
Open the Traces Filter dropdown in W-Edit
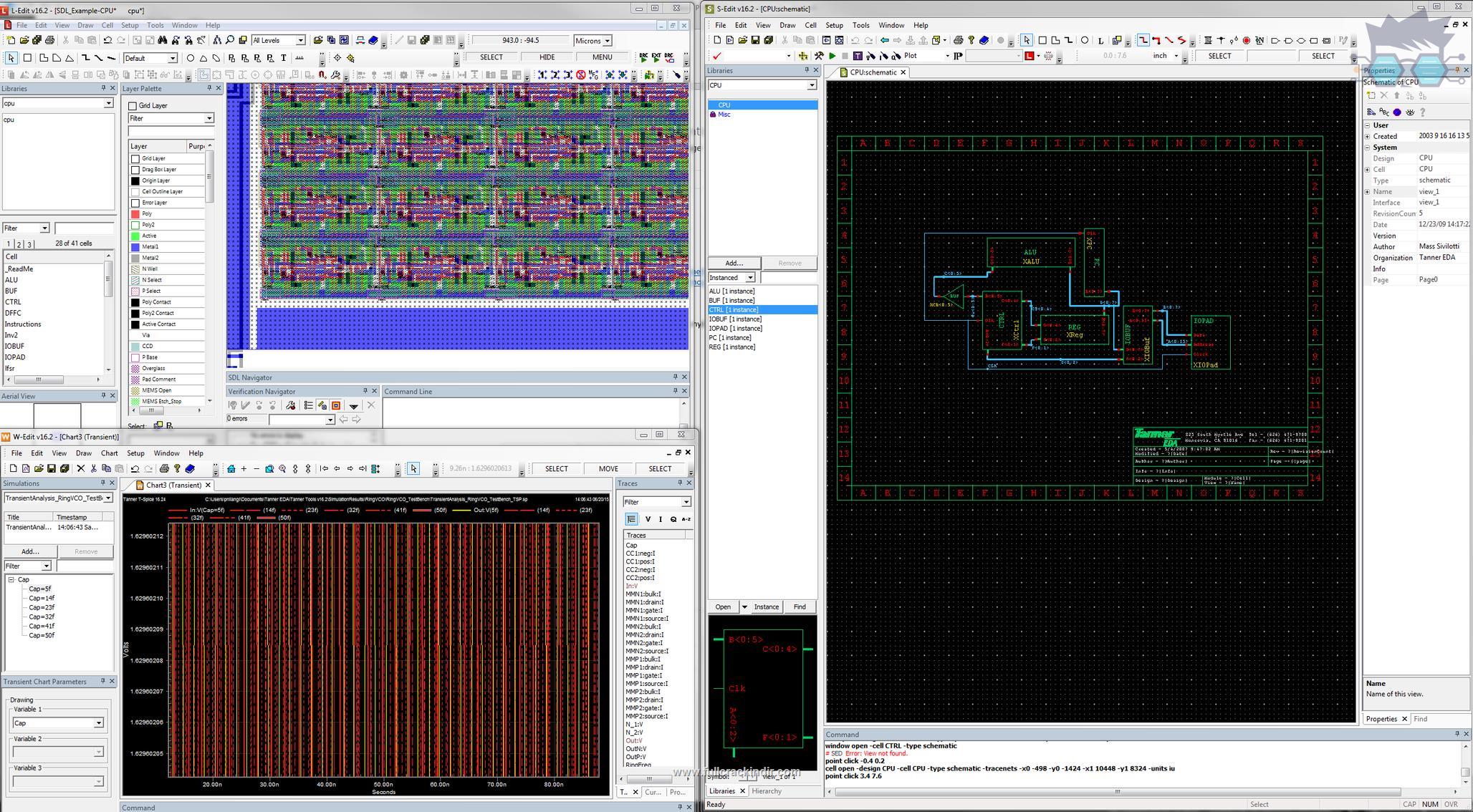point(686,502)
